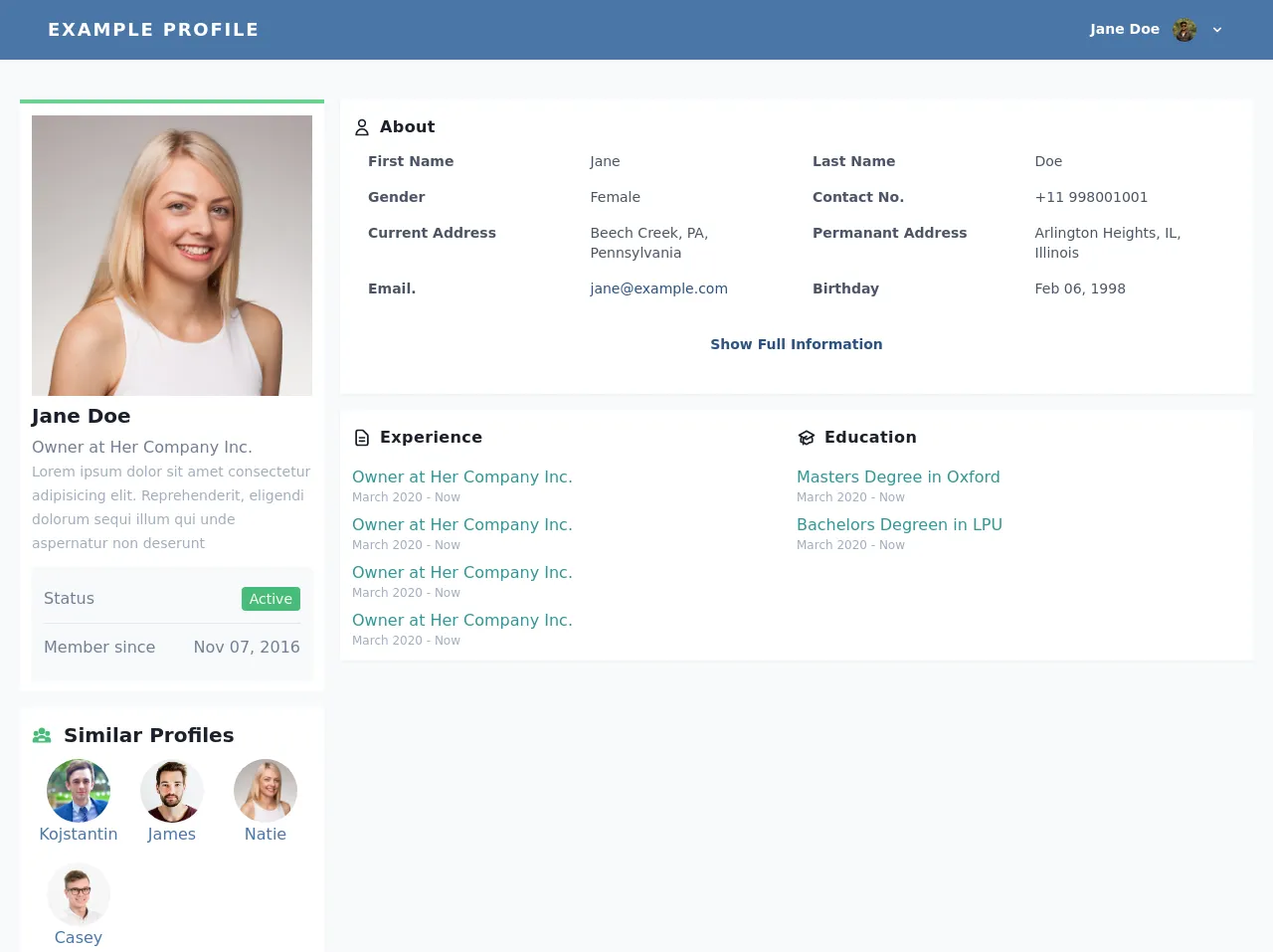The height and width of the screenshot is (952, 1273).
Task: Click the Show Full Information button
Action: 796,344
